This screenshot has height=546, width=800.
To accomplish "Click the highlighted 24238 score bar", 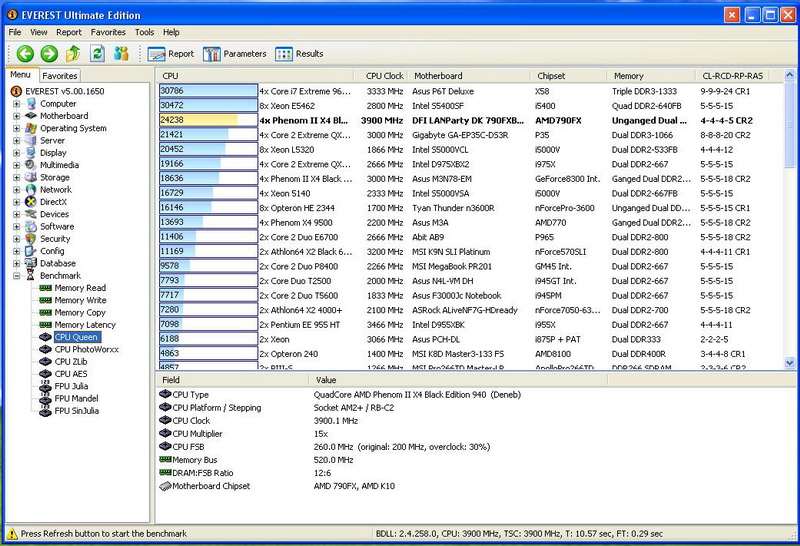I will [x=208, y=120].
